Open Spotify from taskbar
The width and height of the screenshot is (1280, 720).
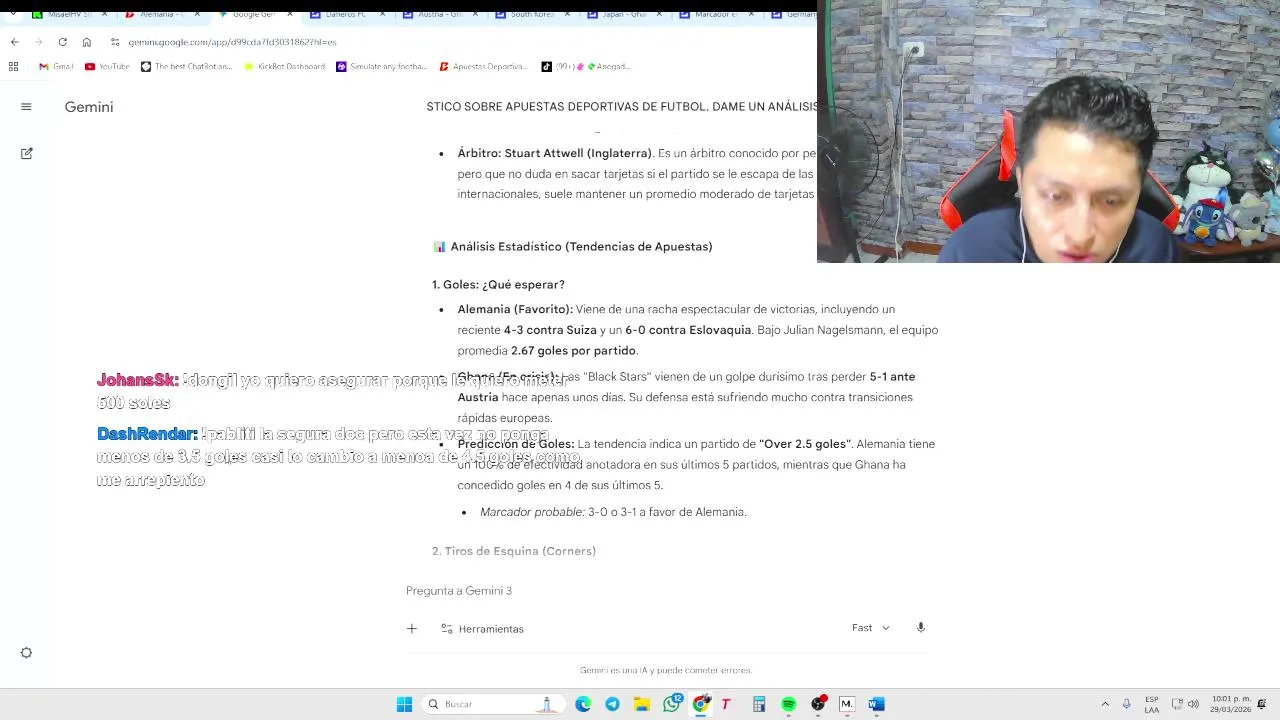tap(788, 704)
